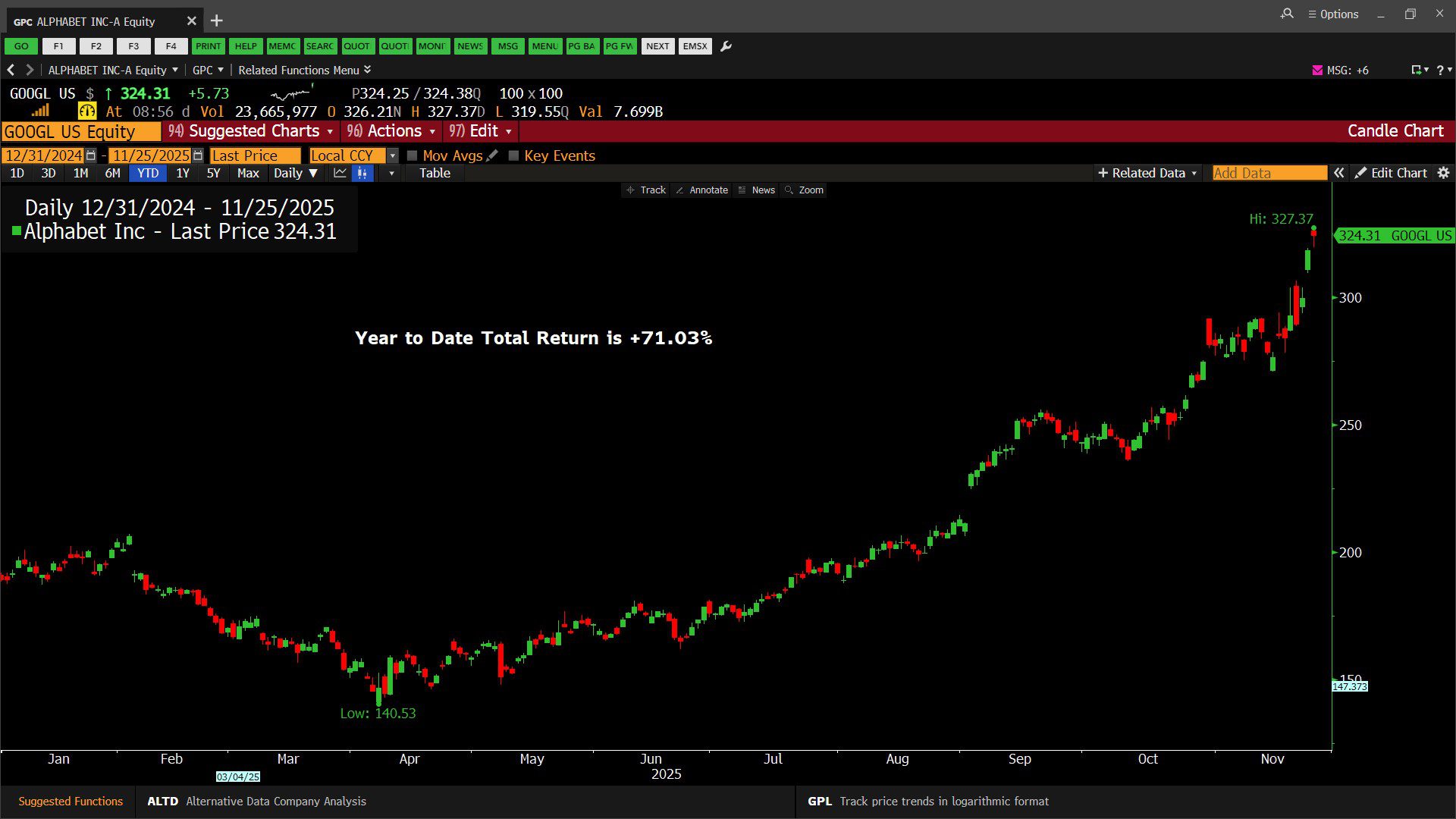Collapse panel with double left chevron
The height and width of the screenshot is (819, 1456).
coord(1339,173)
